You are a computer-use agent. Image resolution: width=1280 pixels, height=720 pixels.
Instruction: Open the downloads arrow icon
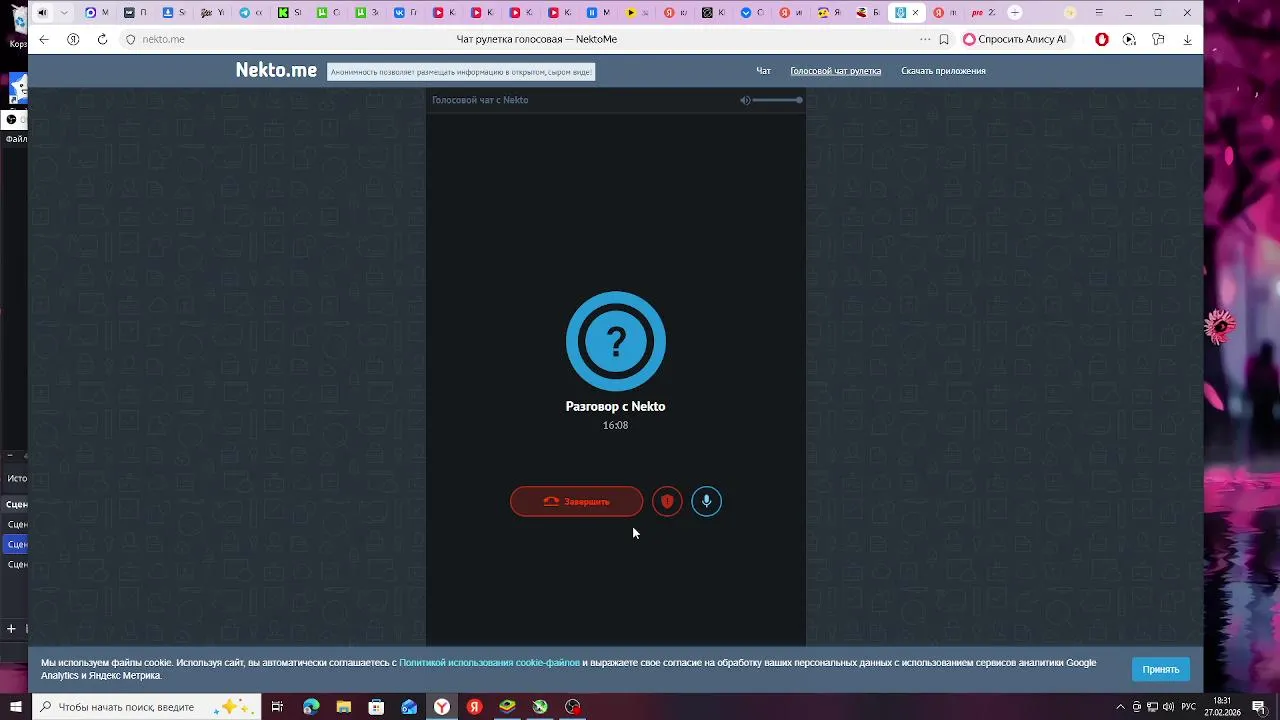pos(1188,39)
